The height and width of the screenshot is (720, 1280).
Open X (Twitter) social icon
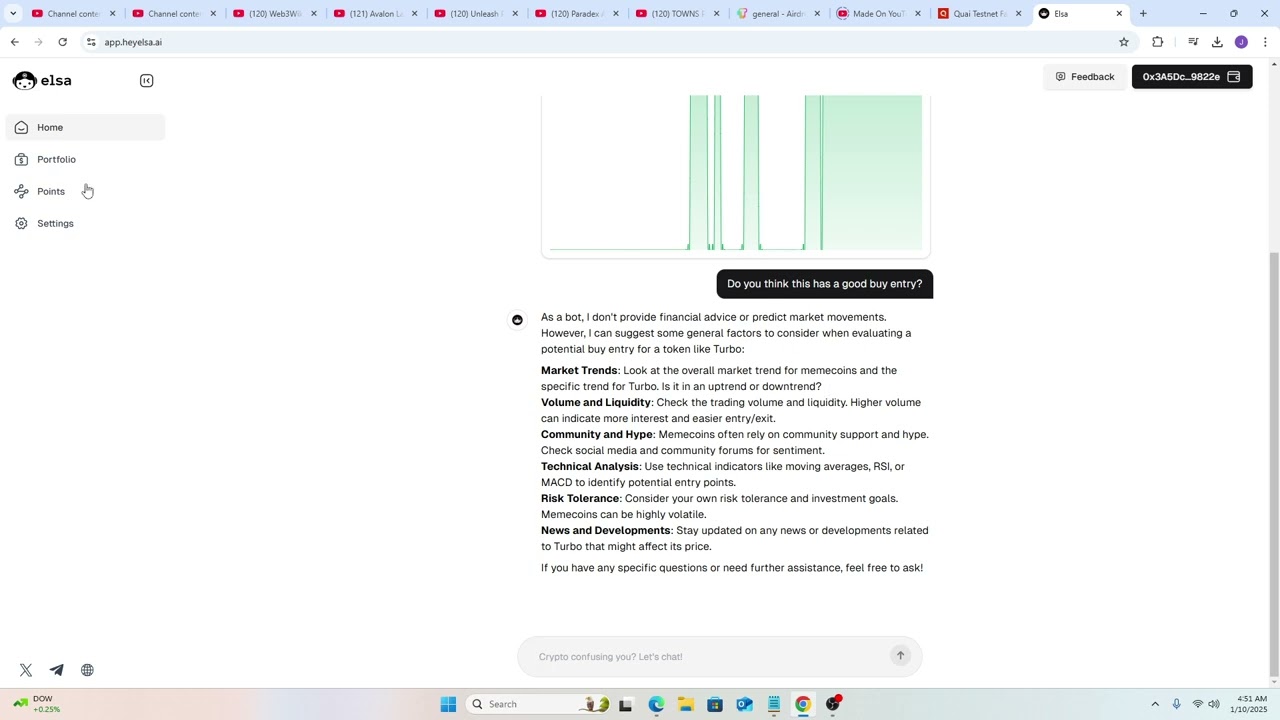click(26, 670)
